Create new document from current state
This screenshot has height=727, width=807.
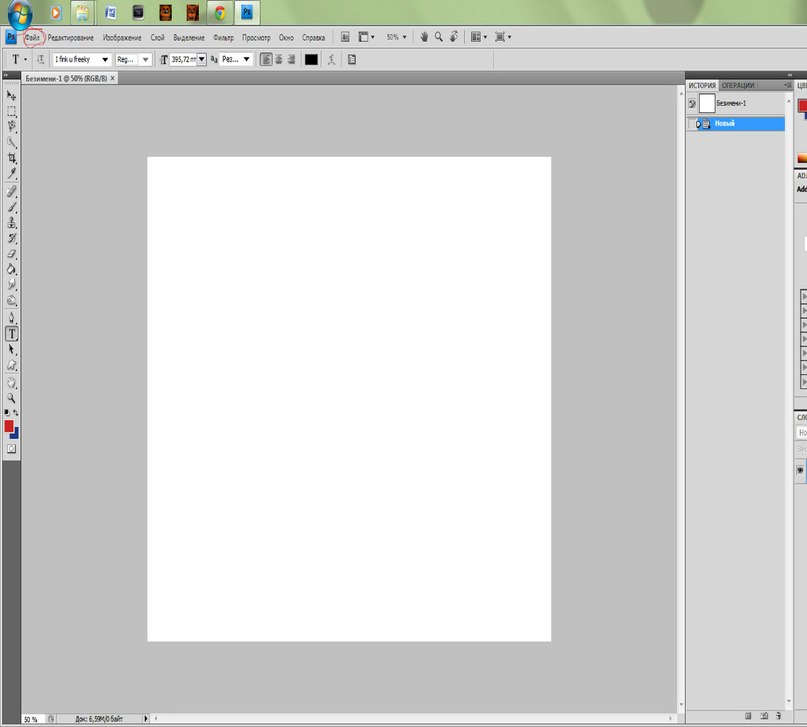748,716
